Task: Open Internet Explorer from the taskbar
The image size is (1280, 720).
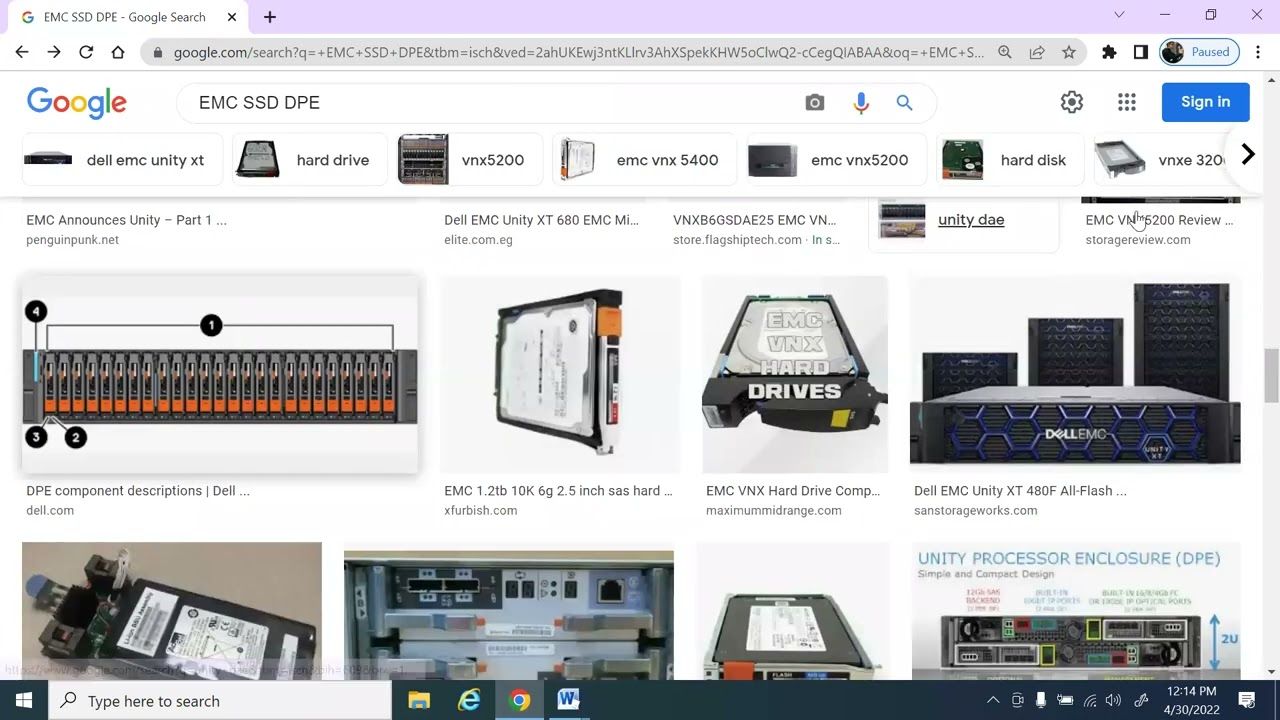Action: (x=469, y=700)
